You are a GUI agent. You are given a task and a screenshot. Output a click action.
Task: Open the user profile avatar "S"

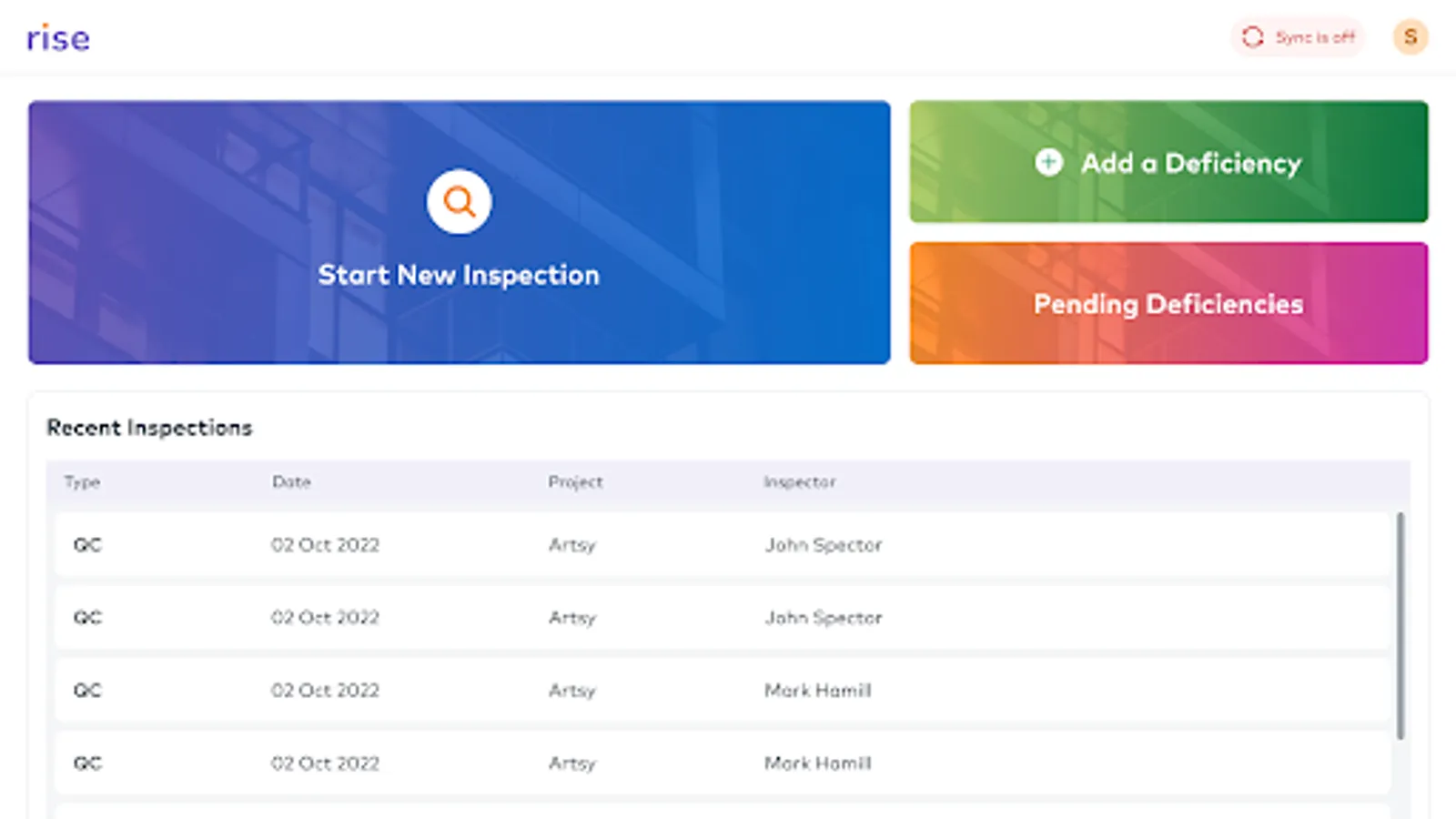1410,37
